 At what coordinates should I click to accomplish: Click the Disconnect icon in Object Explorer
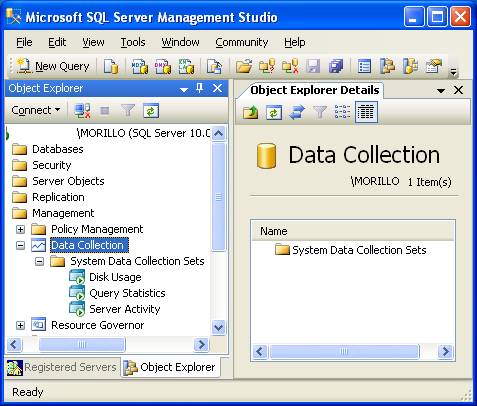click(x=82, y=111)
